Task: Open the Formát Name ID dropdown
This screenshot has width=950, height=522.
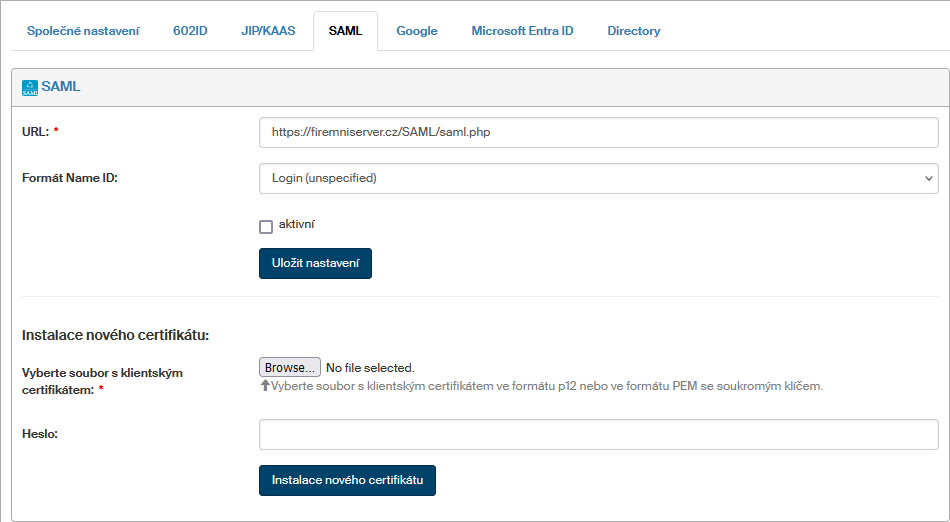Action: 598,178
